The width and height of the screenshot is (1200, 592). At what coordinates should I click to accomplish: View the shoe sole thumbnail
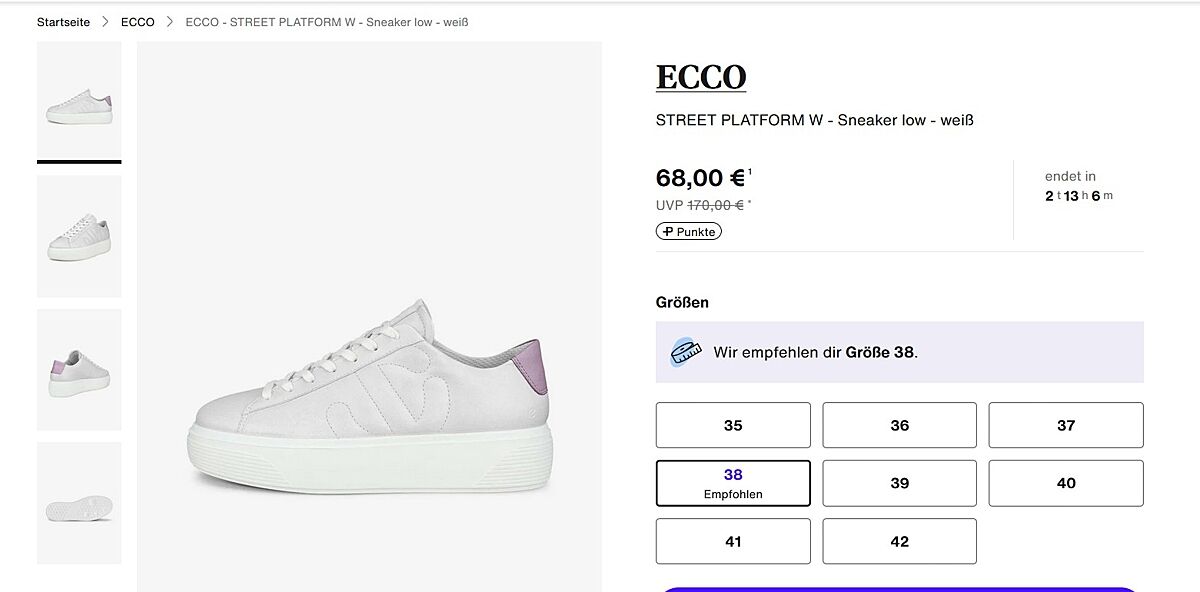(x=79, y=503)
